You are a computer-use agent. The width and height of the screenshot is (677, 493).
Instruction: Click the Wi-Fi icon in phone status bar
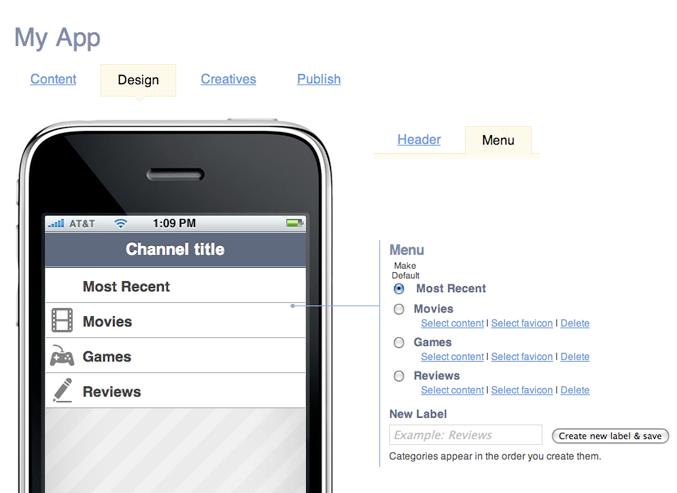tap(121, 223)
